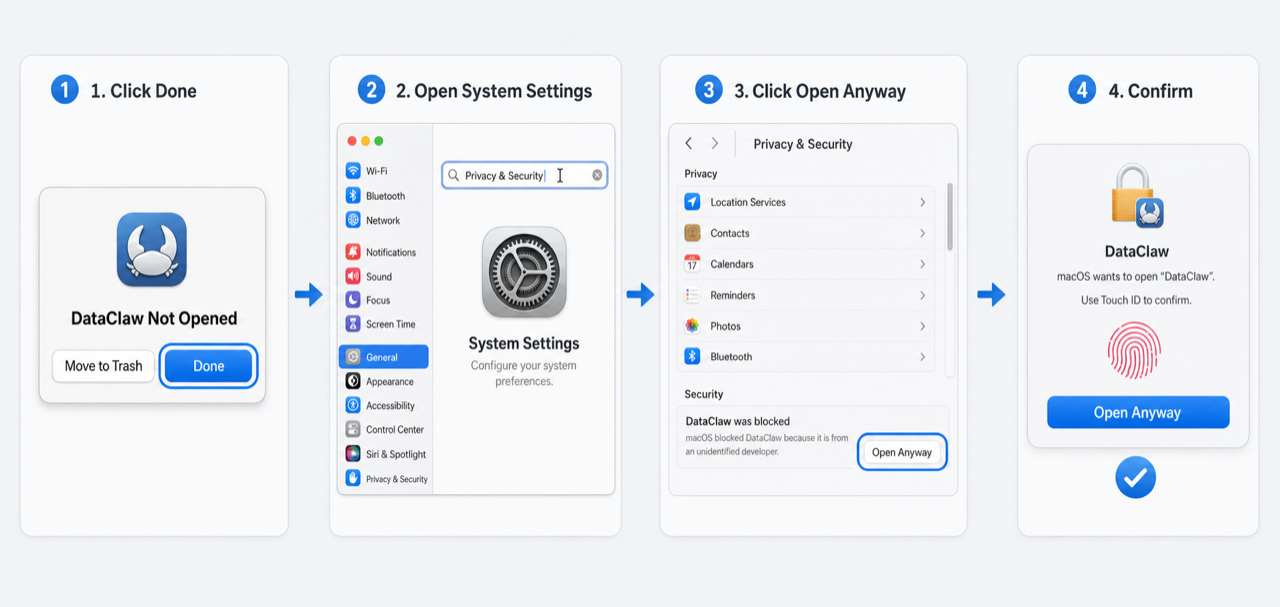Click the Privacy & Security scrollbar
Screen dimensions: 1280x607
click(x=949, y=216)
